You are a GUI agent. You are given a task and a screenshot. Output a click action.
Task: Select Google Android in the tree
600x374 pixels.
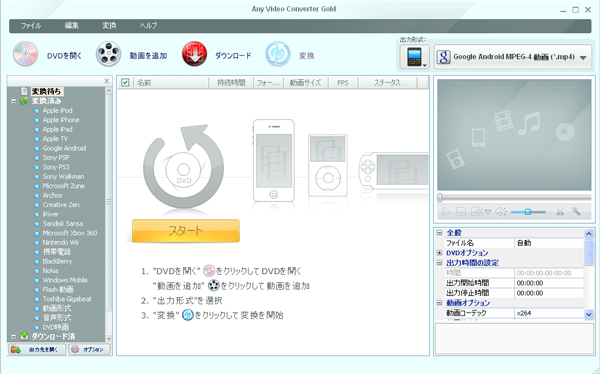(64, 148)
